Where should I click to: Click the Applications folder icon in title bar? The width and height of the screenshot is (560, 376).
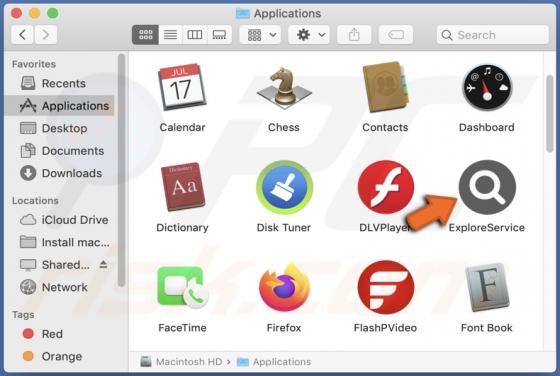(242, 14)
